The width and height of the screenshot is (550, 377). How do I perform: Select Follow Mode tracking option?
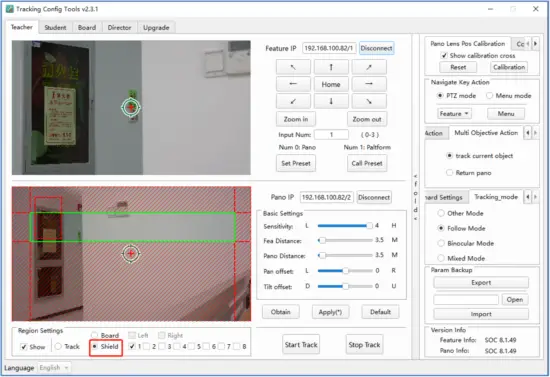pos(441,228)
